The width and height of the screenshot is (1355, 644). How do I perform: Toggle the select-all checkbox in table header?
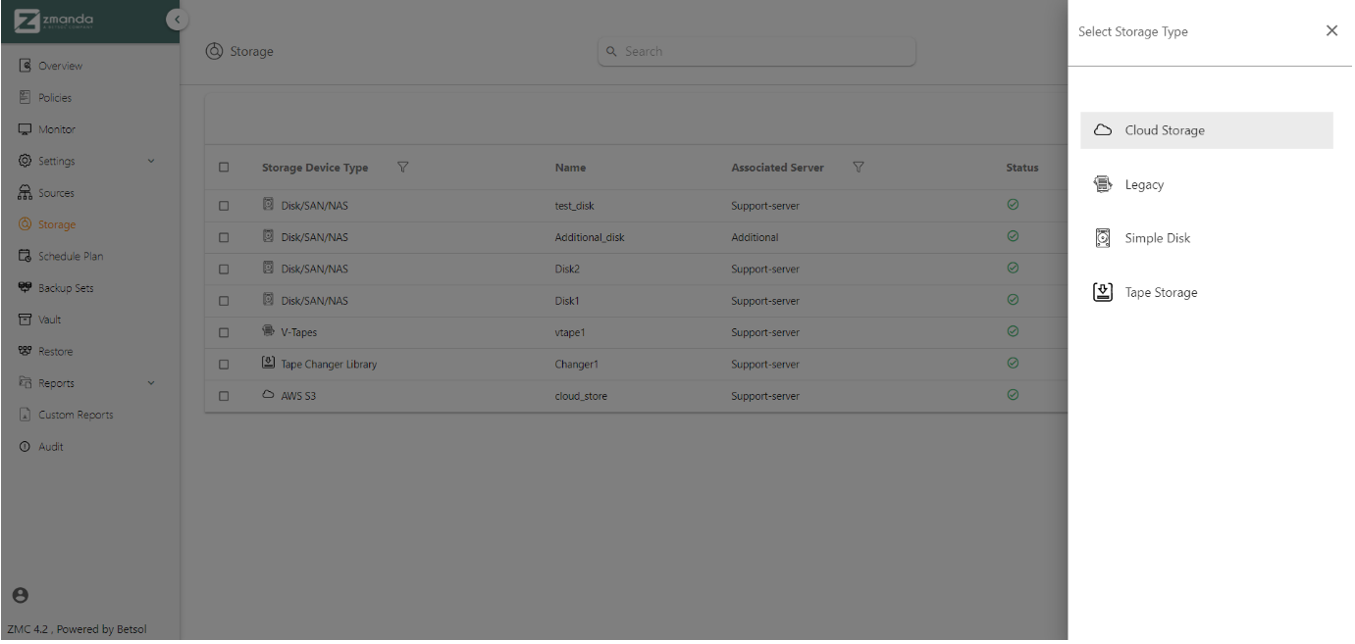coord(224,168)
